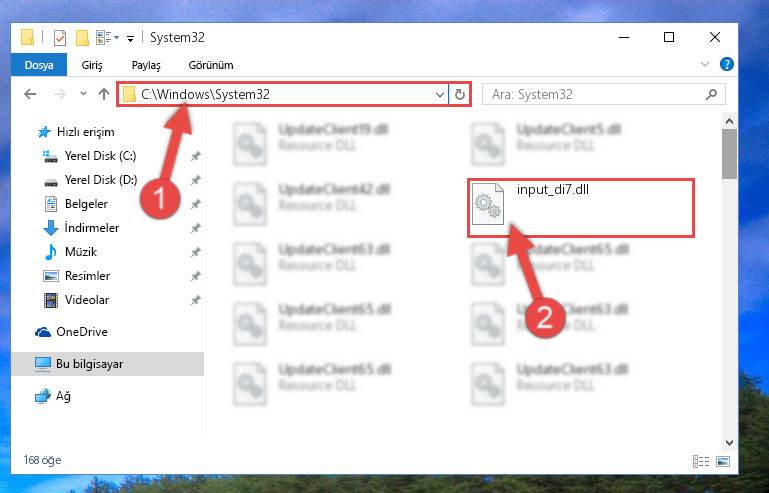Screen dimensions: 769x493
Task: Click the vertical scrollbar thumb
Action: click(729, 154)
